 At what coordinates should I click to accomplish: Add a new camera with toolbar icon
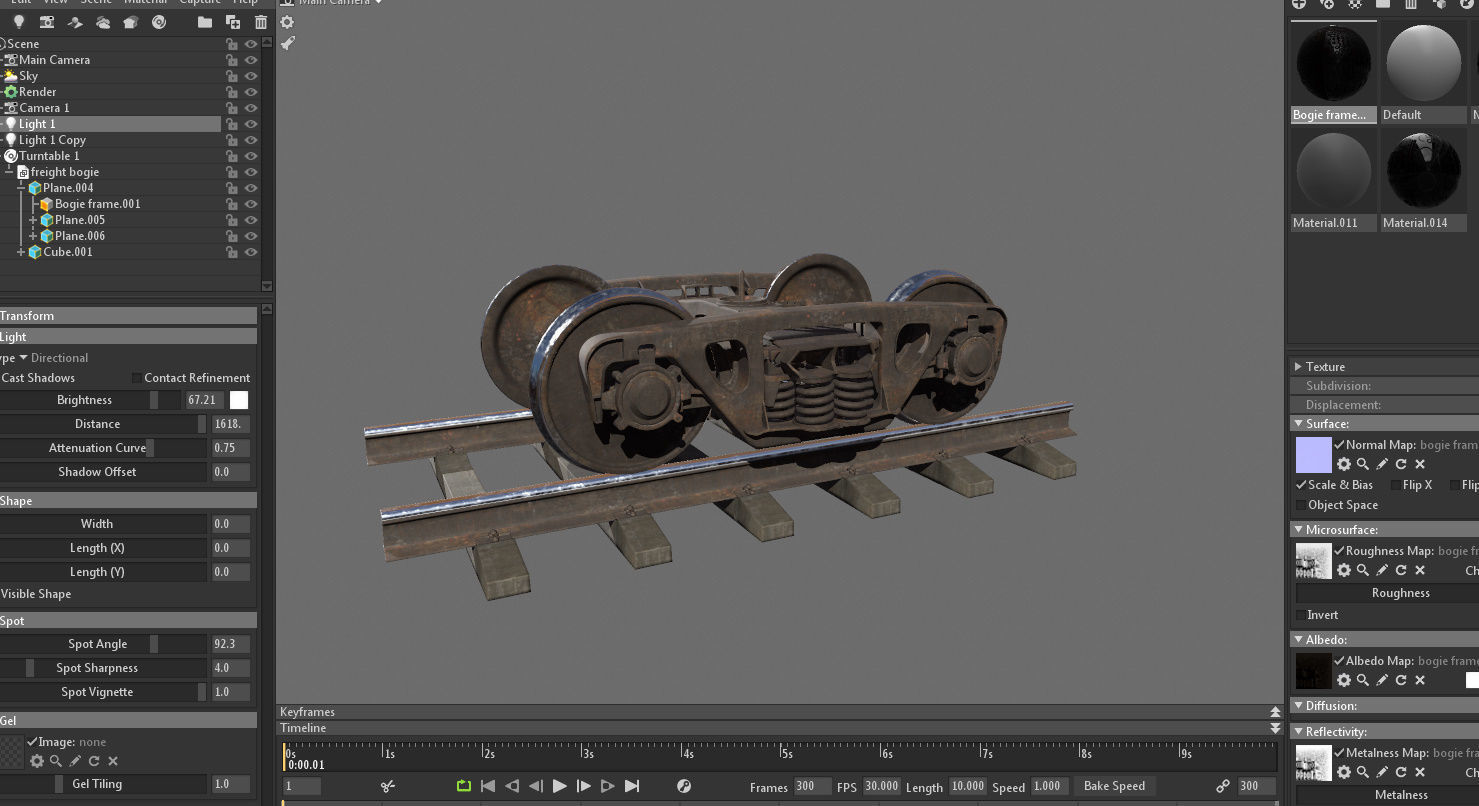47,22
